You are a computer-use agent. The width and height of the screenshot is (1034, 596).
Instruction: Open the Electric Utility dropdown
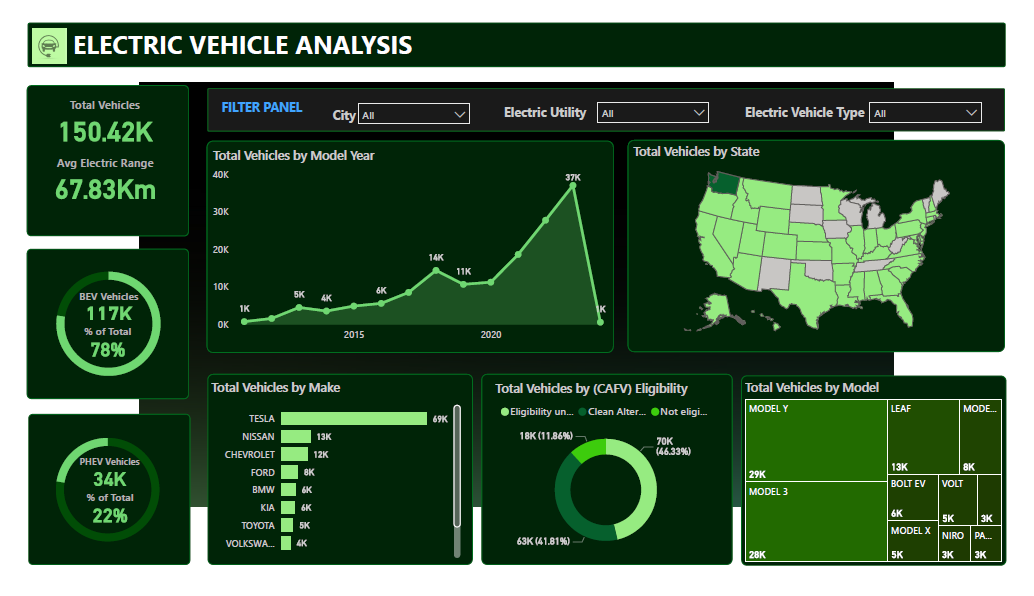tap(652, 112)
